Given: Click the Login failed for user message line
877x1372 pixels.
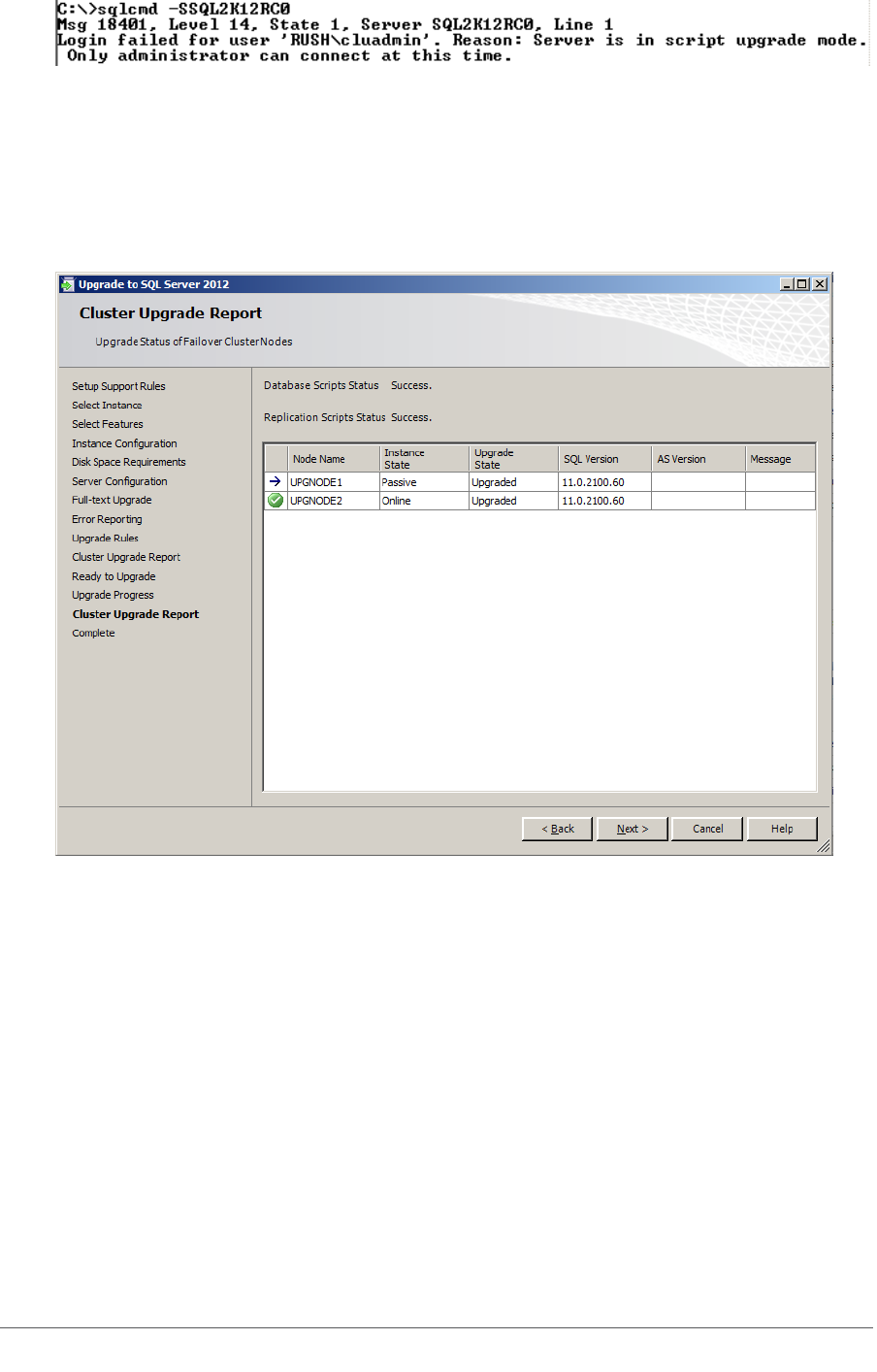Looking at the screenshot, I should point(462,40).
